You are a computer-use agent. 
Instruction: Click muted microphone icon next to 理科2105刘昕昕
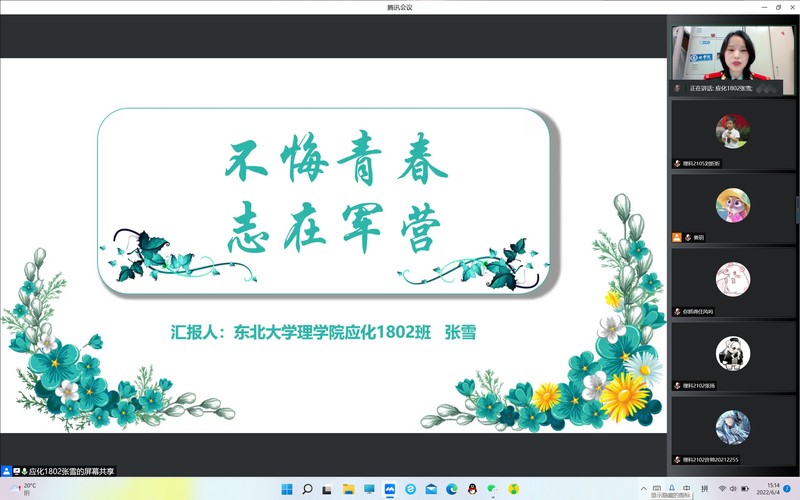(x=677, y=163)
